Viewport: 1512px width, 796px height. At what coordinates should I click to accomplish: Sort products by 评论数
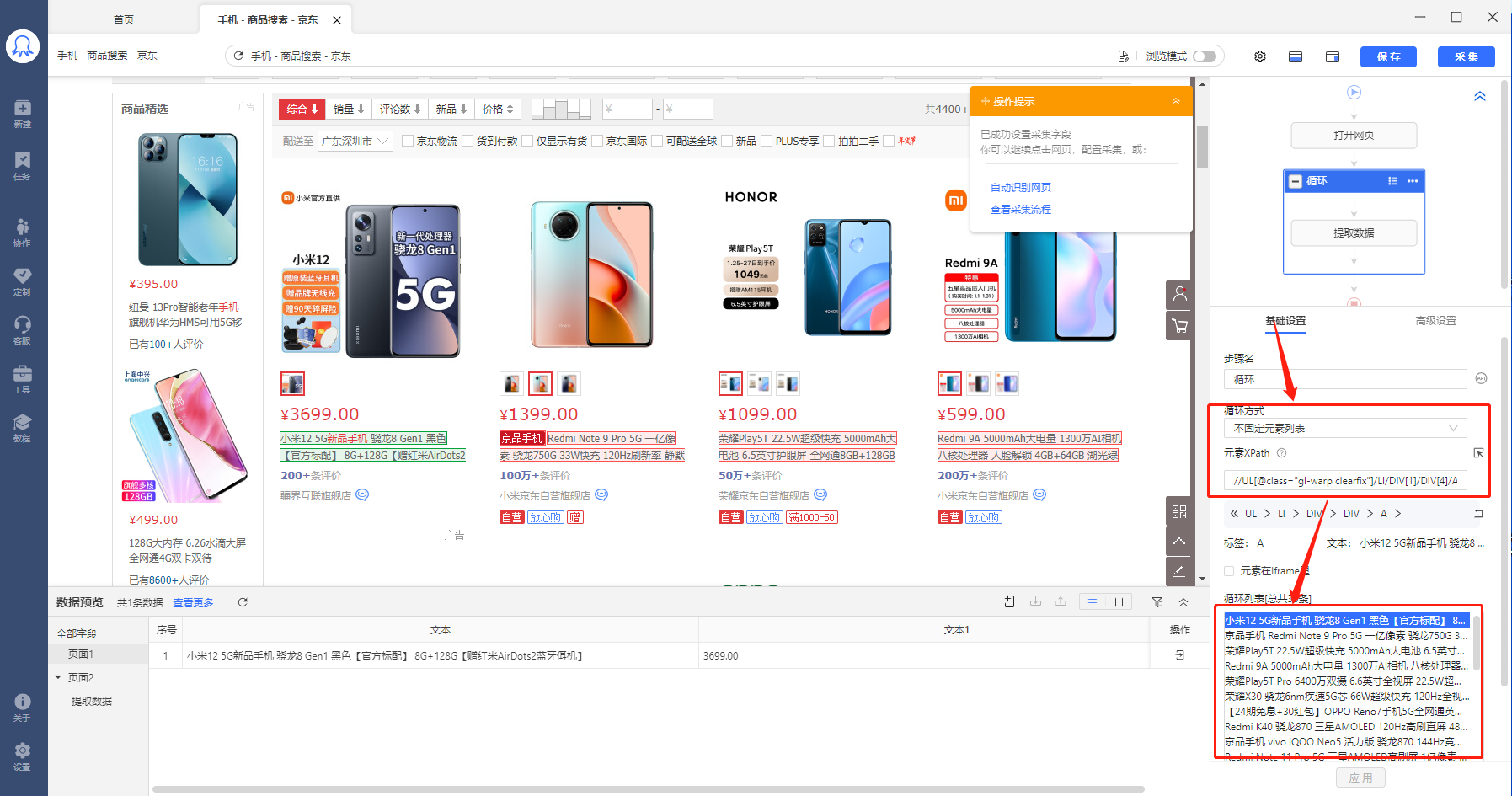click(399, 109)
